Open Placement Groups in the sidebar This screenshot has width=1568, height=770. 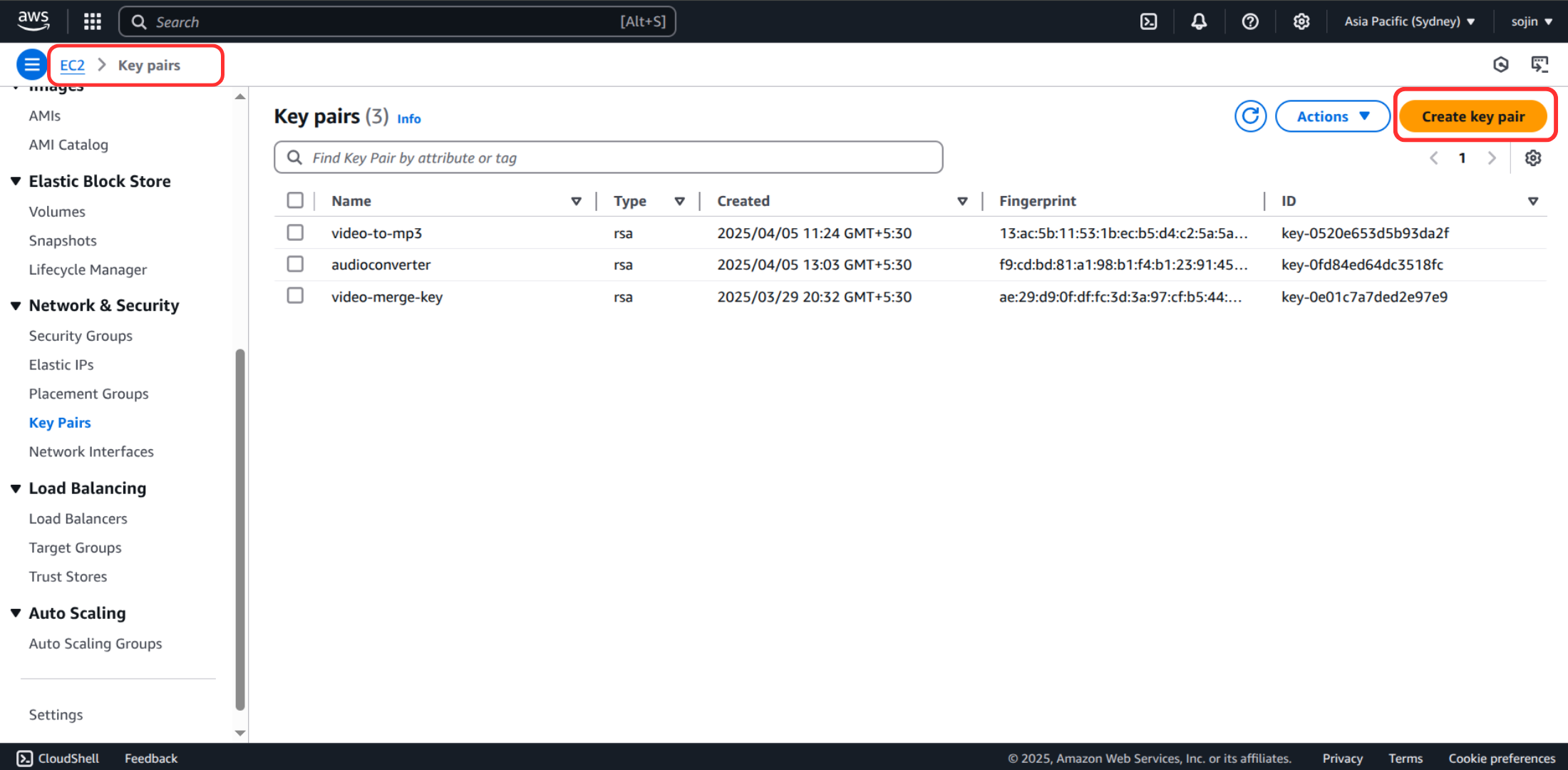88,394
